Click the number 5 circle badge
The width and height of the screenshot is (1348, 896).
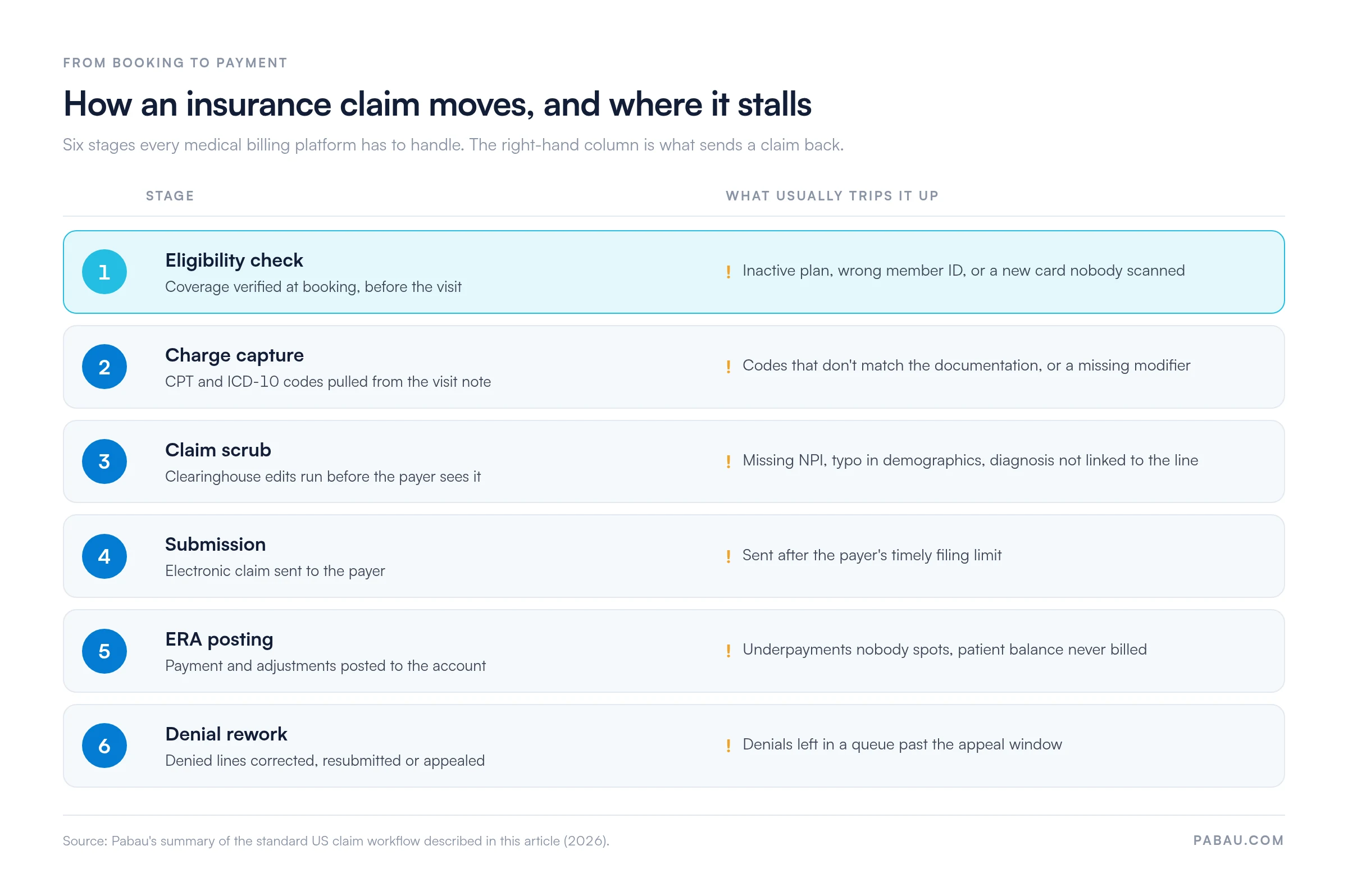tap(104, 651)
